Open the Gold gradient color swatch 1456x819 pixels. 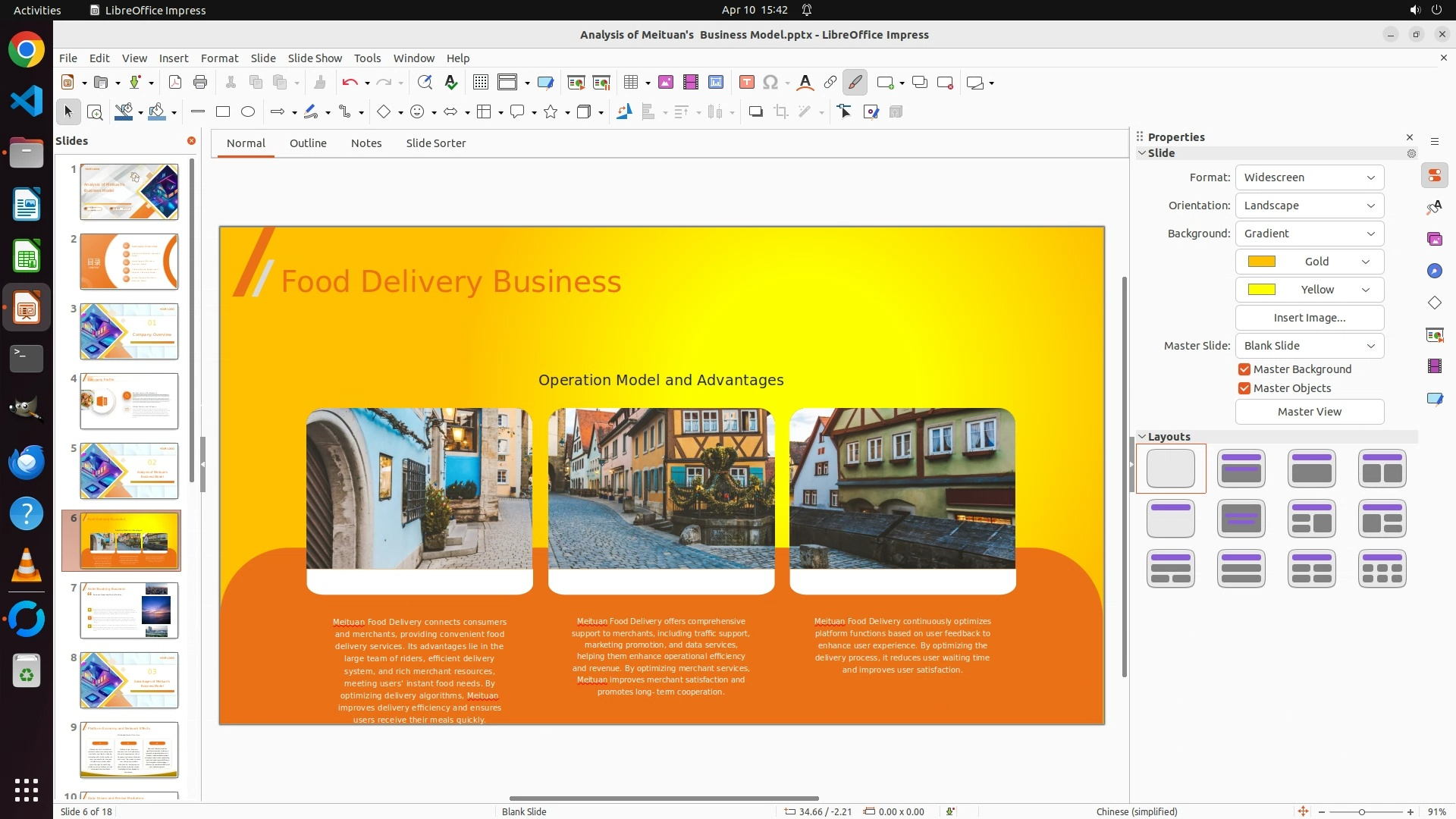pos(1309,262)
